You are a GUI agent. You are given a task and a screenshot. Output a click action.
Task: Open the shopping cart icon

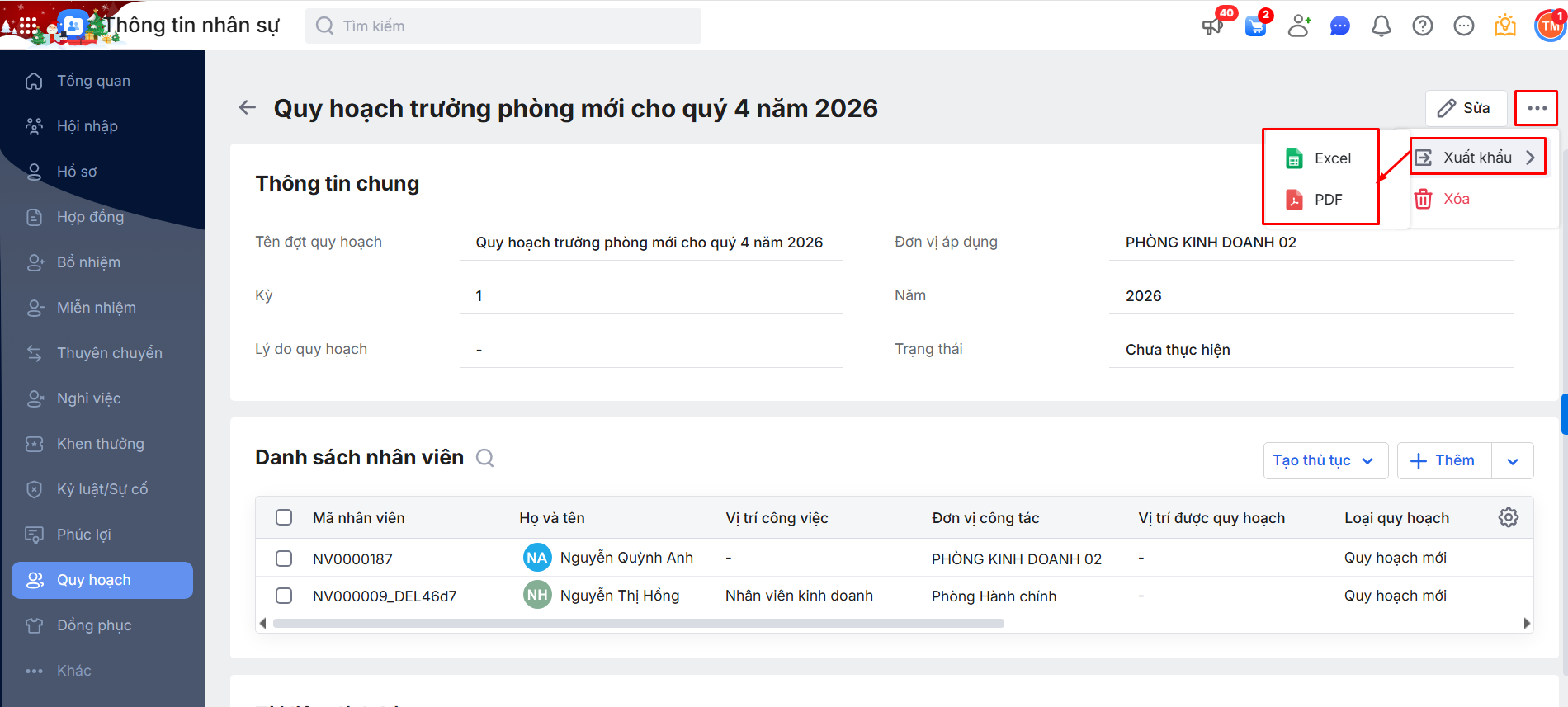[x=1255, y=26]
